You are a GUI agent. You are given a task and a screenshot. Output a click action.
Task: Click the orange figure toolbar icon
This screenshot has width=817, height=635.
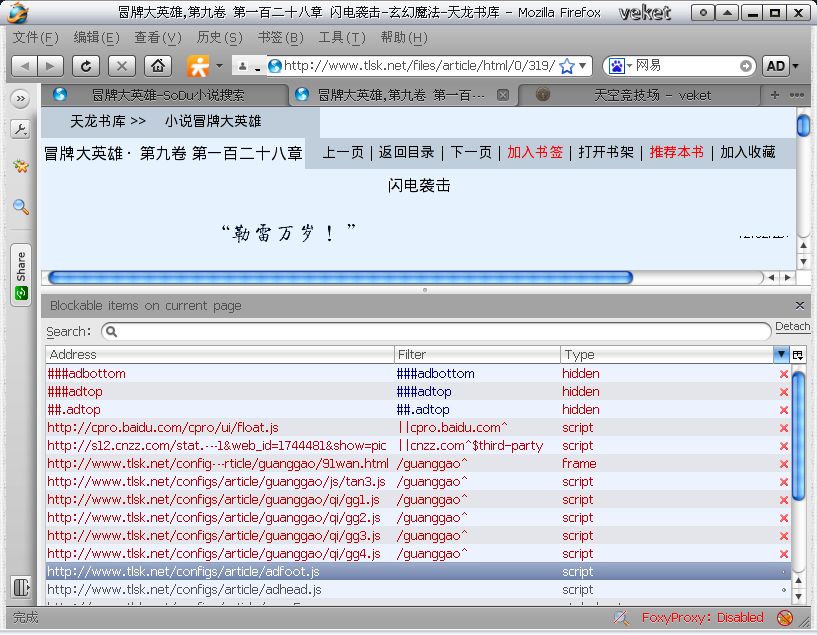click(198, 66)
